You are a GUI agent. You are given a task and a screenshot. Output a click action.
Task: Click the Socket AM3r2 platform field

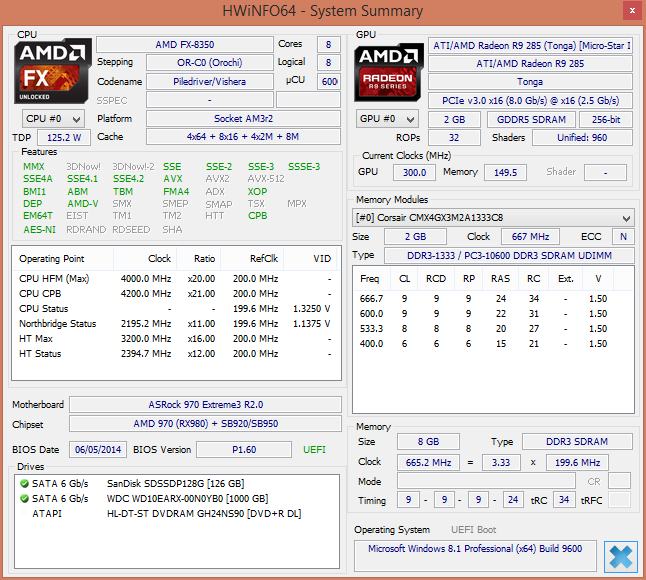(243, 119)
